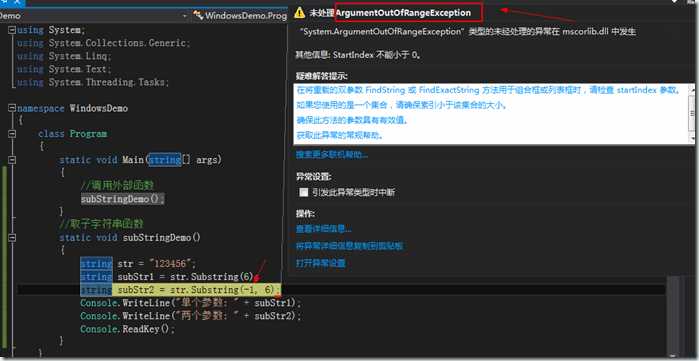Click 打开异常设置 link
699x361 pixels.
pos(321,263)
